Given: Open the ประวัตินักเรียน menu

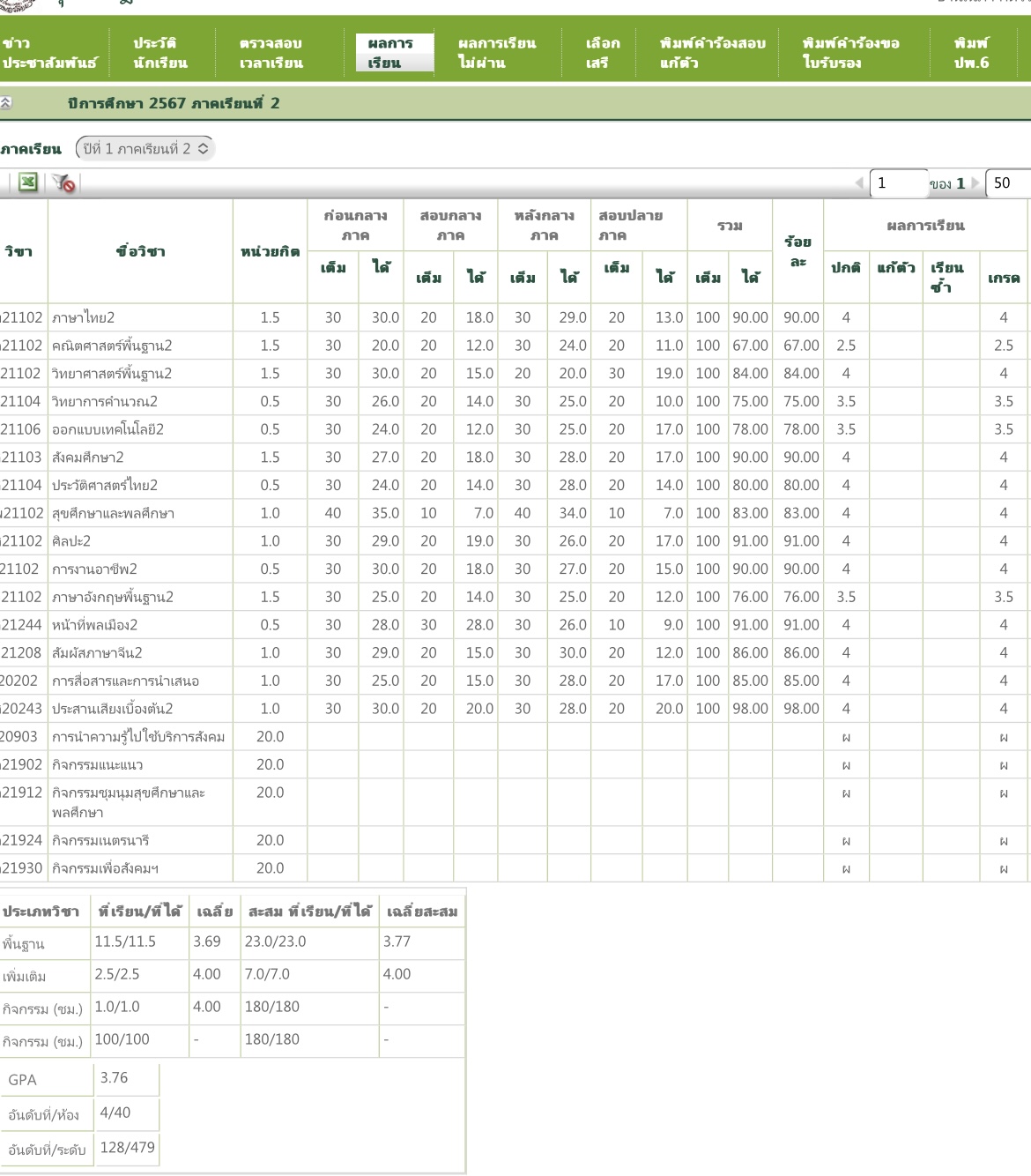Looking at the screenshot, I should (160, 53).
